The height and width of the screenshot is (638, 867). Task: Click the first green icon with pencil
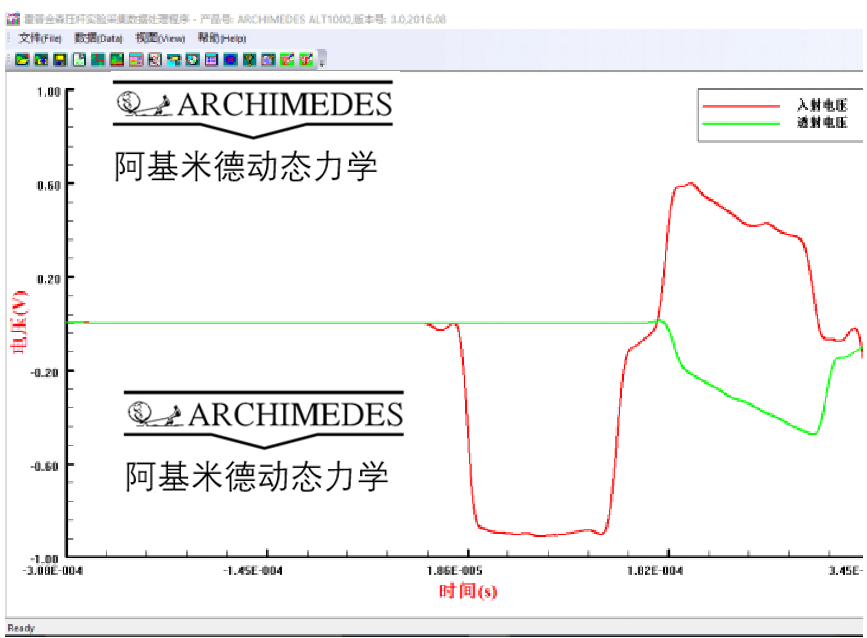pyautogui.click(x=287, y=60)
